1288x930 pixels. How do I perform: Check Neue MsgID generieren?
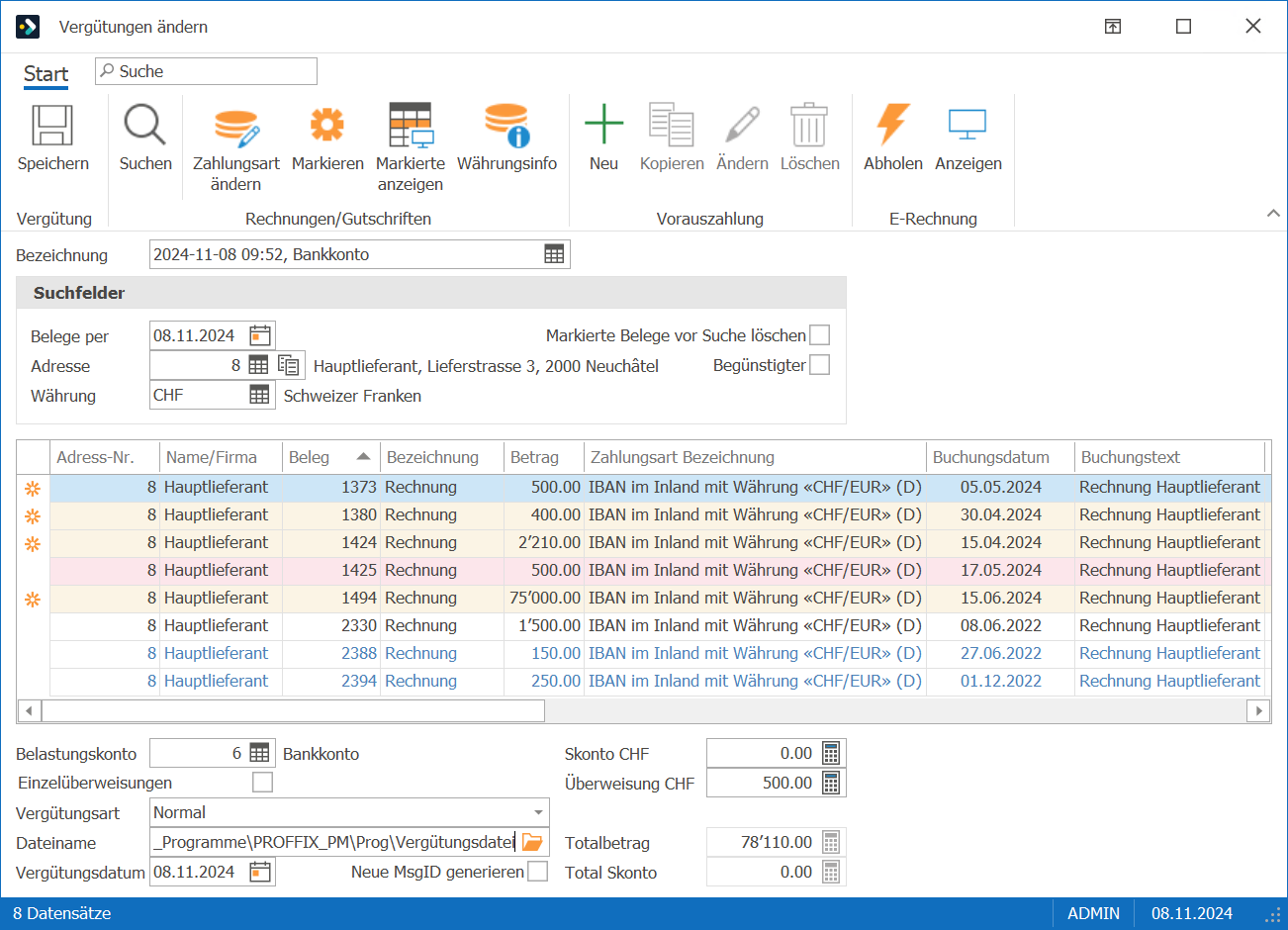pyautogui.click(x=537, y=872)
